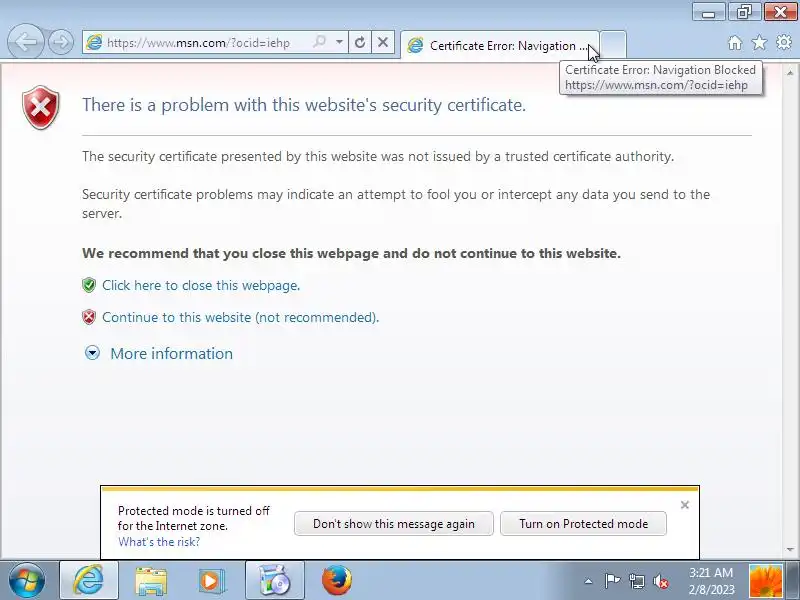Click the green shield beside close webpage link
This screenshot has height=600, width=800.
click(x=89, y=285)
